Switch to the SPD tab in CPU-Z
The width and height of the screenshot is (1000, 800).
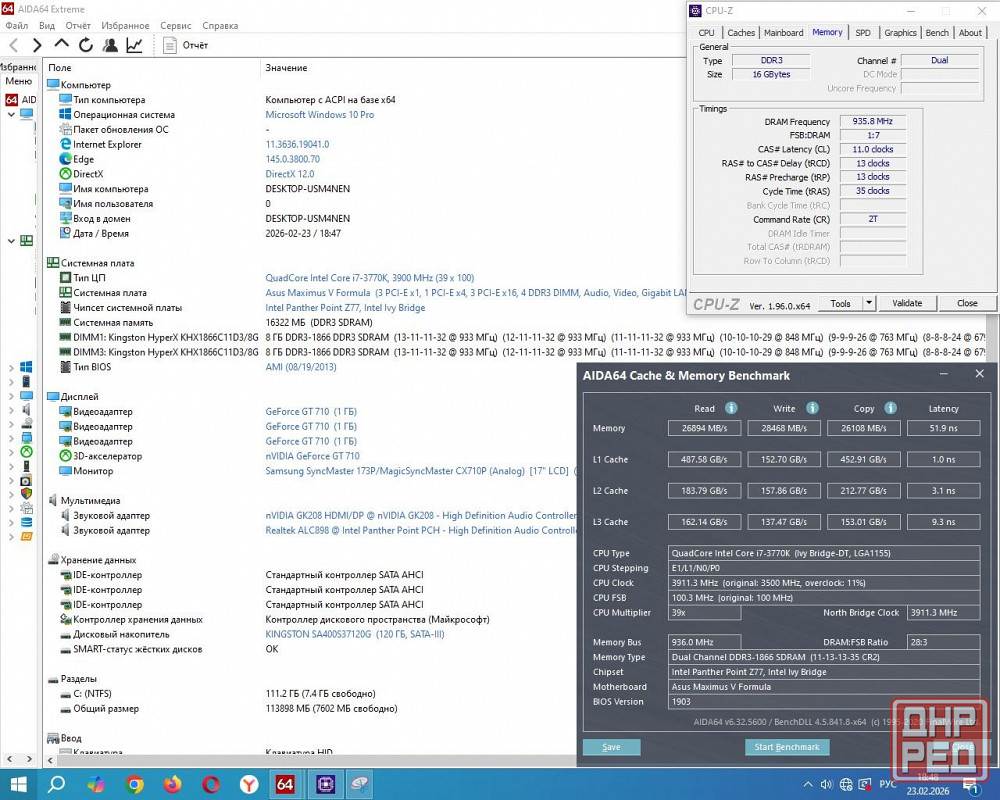point(862,32)
